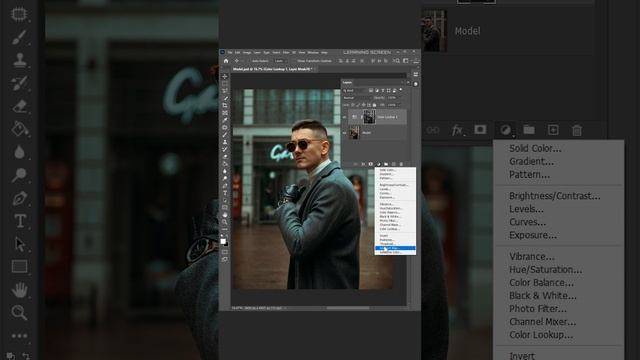Click the fx layer style icon in the center Layers panel
The height and width of the screenshot is (360, 640).
(363, 164)
